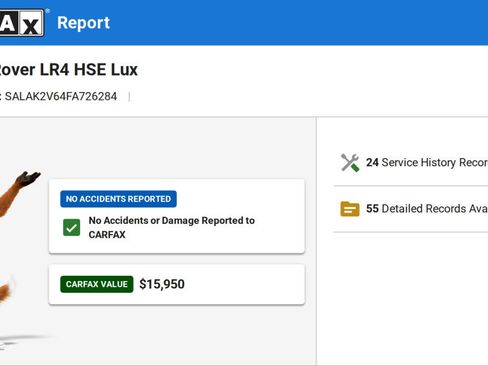Open the 24 Service History Records row

(411, 163)
